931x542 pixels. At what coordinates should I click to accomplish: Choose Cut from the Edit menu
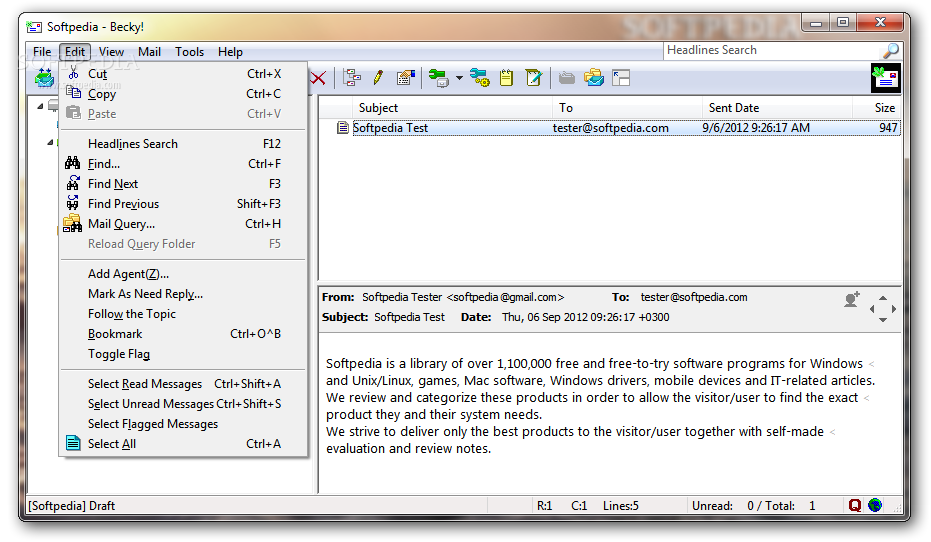(x=183, y=74)
